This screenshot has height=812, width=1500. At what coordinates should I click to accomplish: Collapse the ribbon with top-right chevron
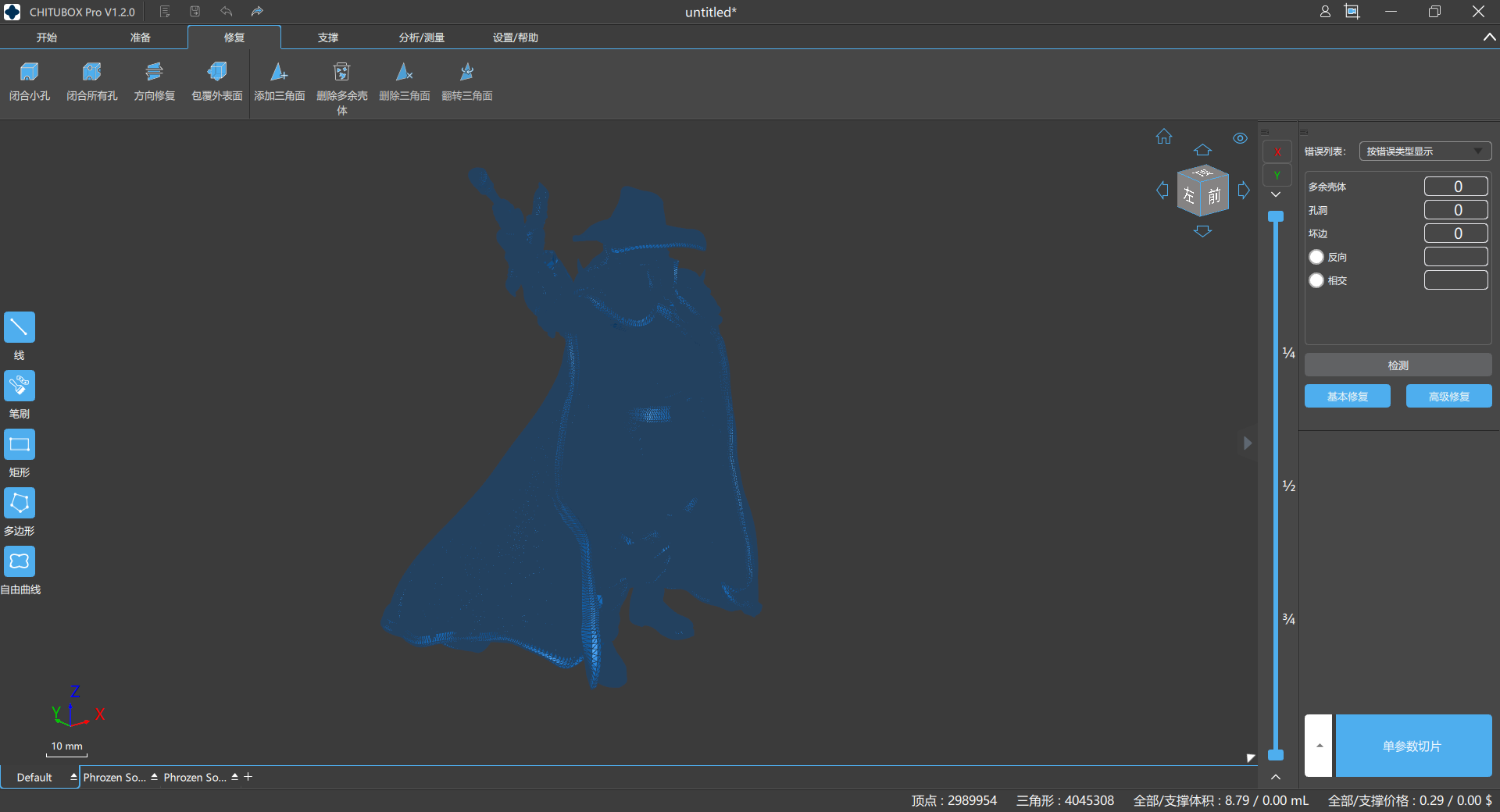point(1489,37)
